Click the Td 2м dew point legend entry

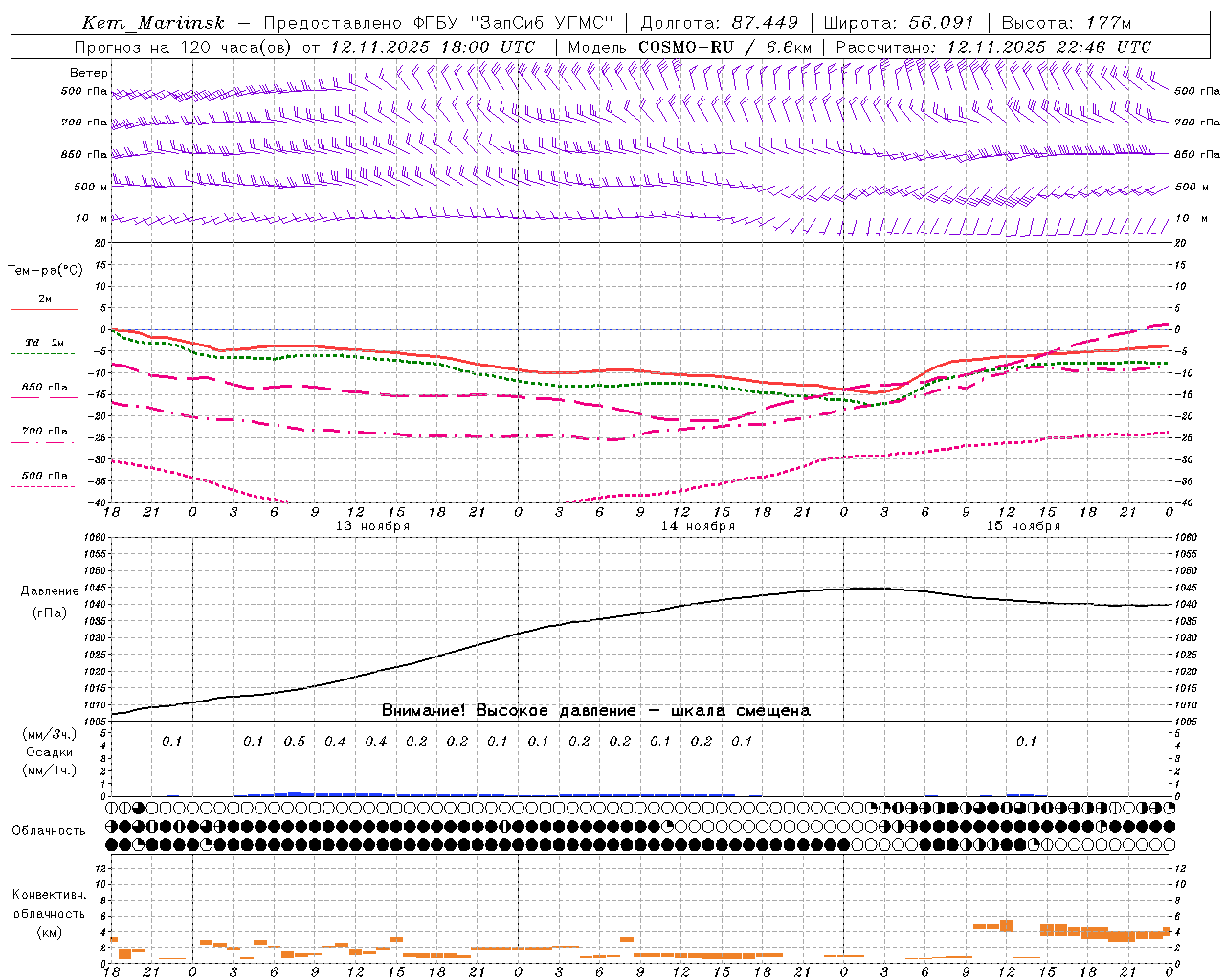tap(44, 343)
